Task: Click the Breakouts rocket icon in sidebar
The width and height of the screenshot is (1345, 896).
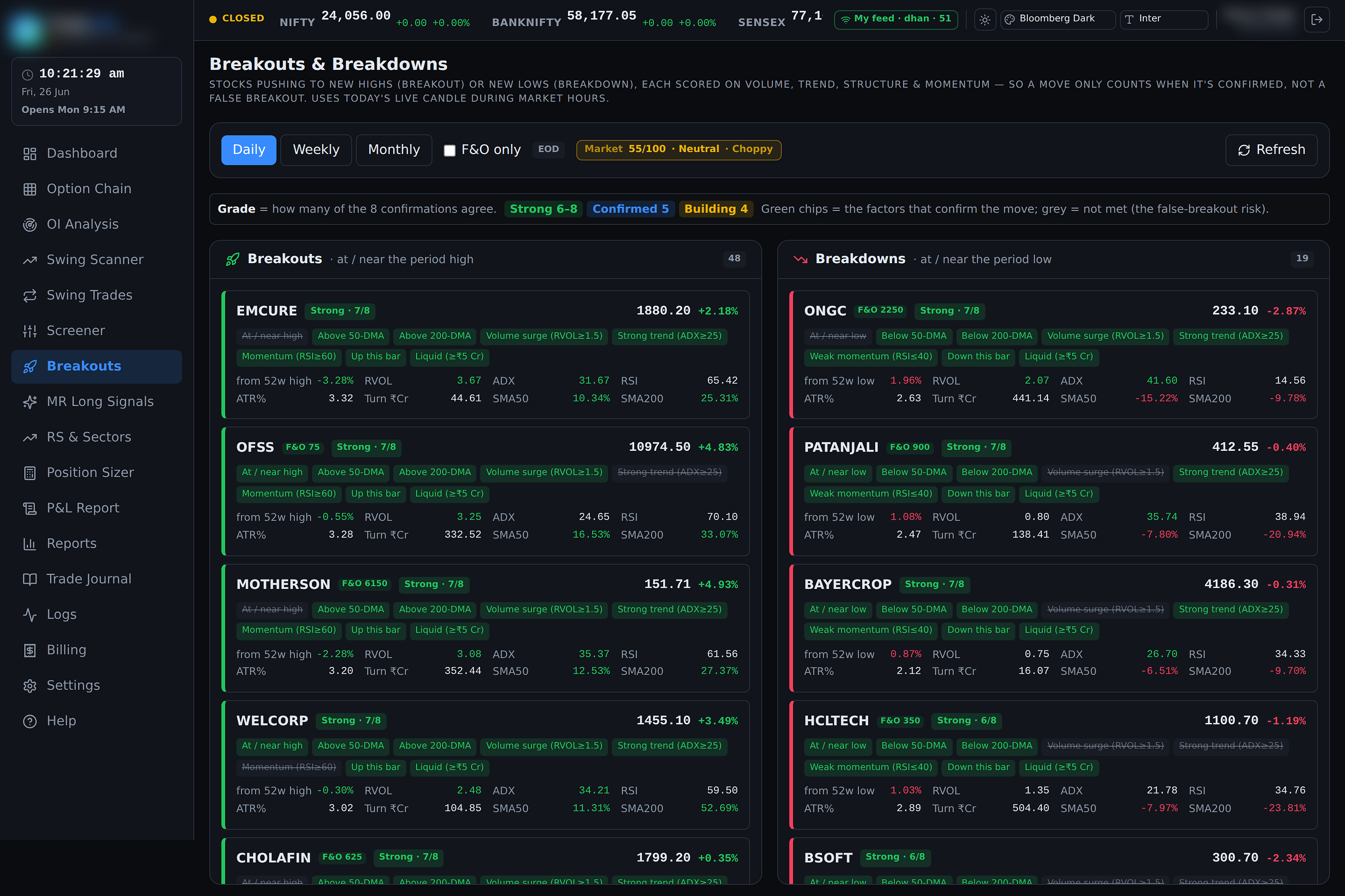Action: [x=29, y=366]
